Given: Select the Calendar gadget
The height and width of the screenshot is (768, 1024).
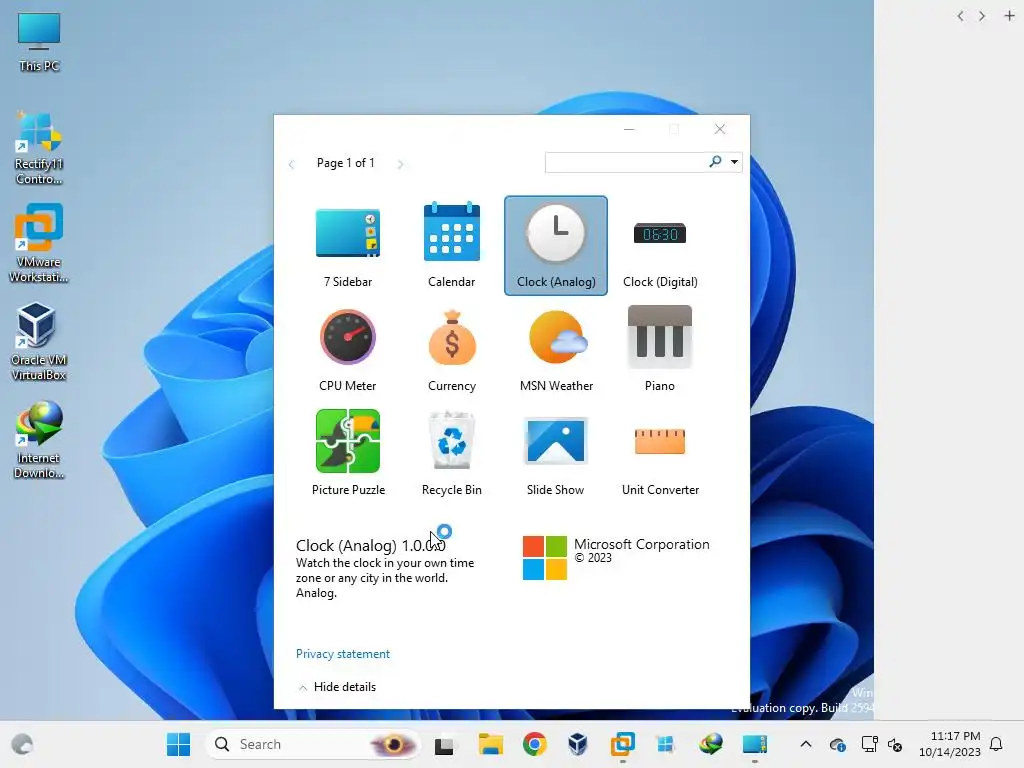Looking at the screenshot, I should [451, 246].
